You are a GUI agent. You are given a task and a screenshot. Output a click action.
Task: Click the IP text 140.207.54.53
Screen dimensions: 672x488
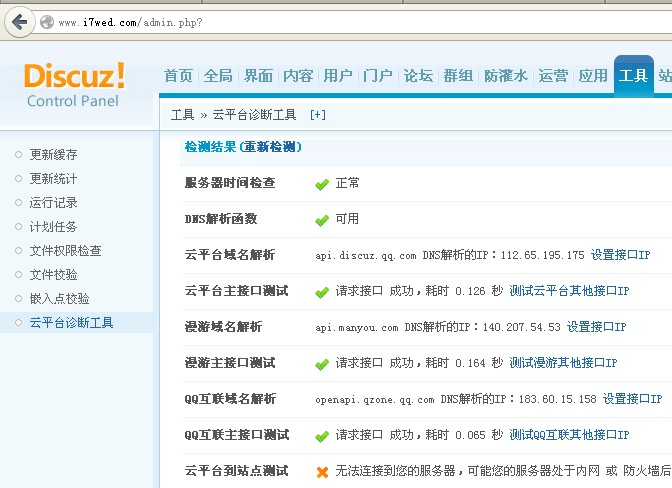click(x=522, y=327)
